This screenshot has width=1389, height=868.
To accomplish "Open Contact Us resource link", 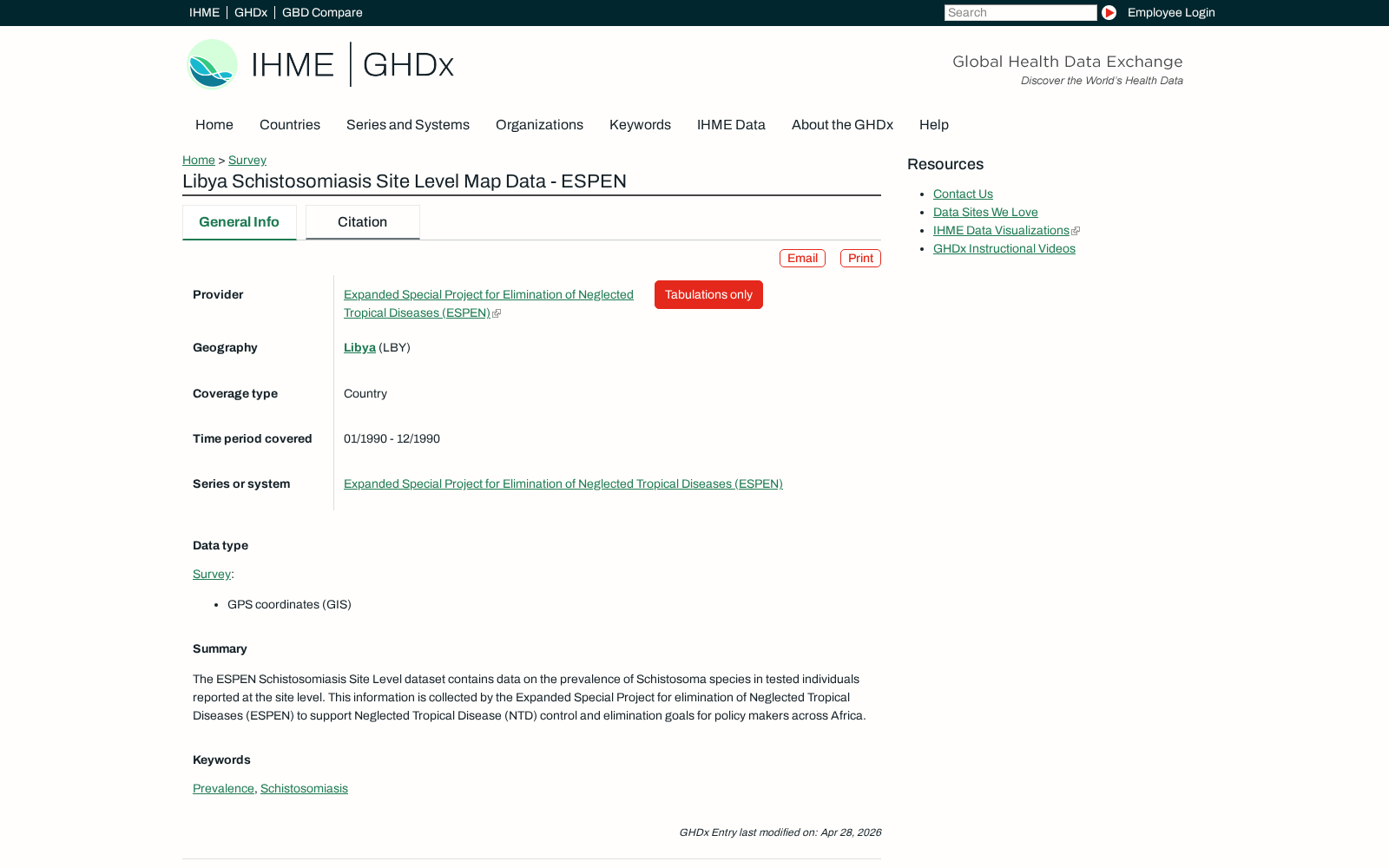I will coord(963,194).
